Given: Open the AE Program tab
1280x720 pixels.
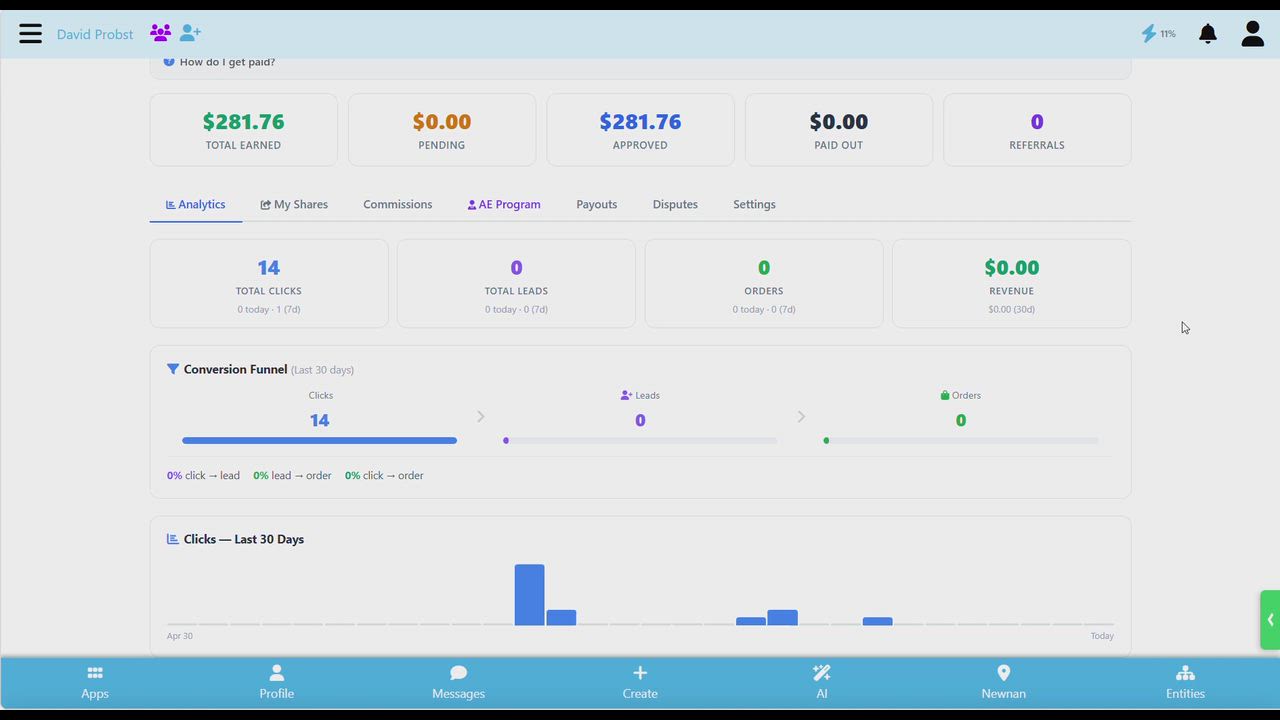Looking at the screenshot, I should coord(504,204).
